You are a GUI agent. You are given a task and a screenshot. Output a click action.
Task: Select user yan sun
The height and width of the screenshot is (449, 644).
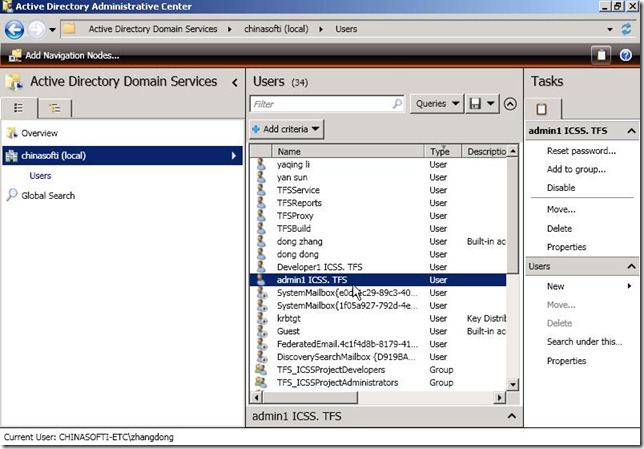click(378, 177)
